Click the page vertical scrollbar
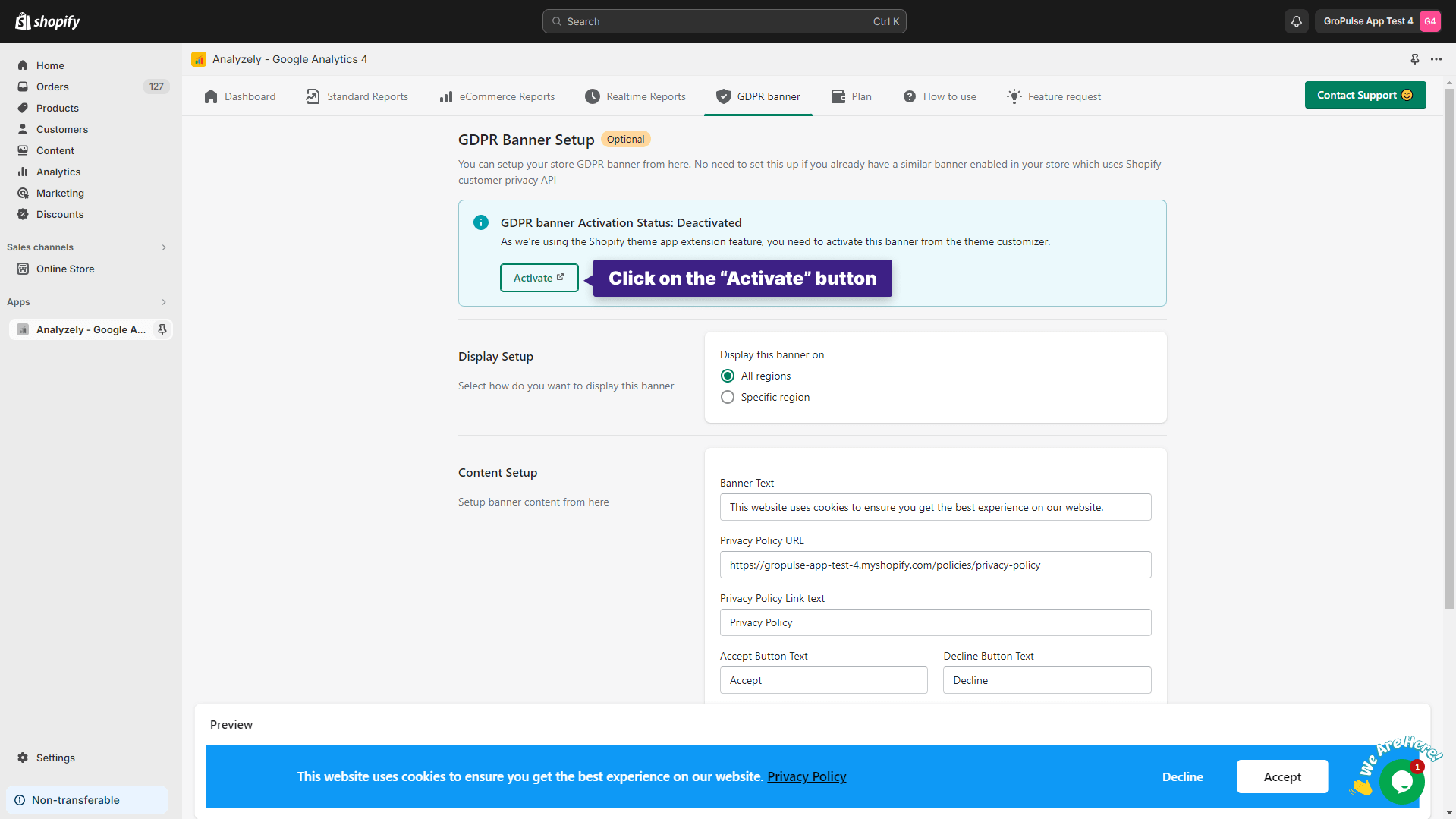This screenshot has width=1456, height=819. [x=1449, y=349]
